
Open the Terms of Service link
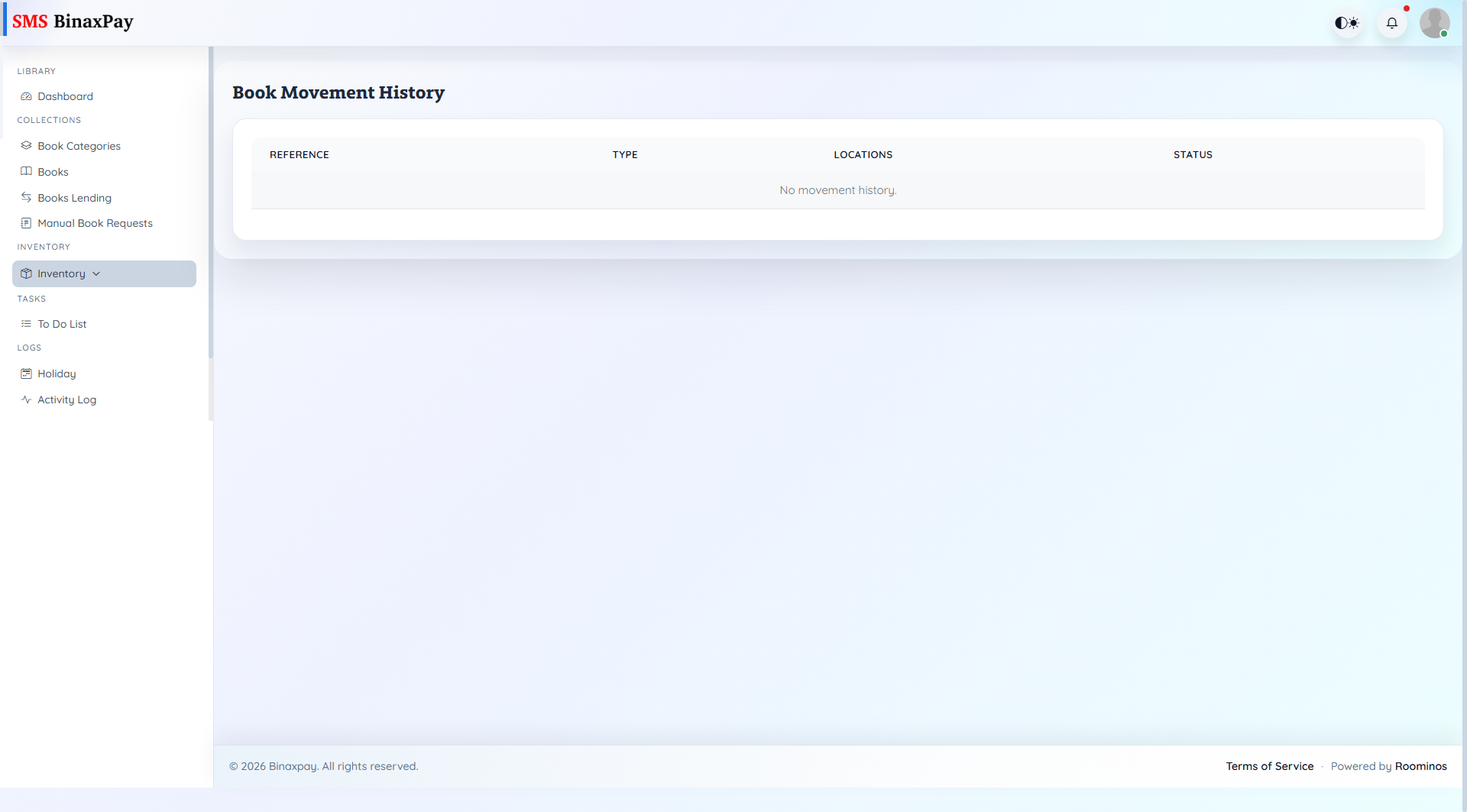(1269, 766)
